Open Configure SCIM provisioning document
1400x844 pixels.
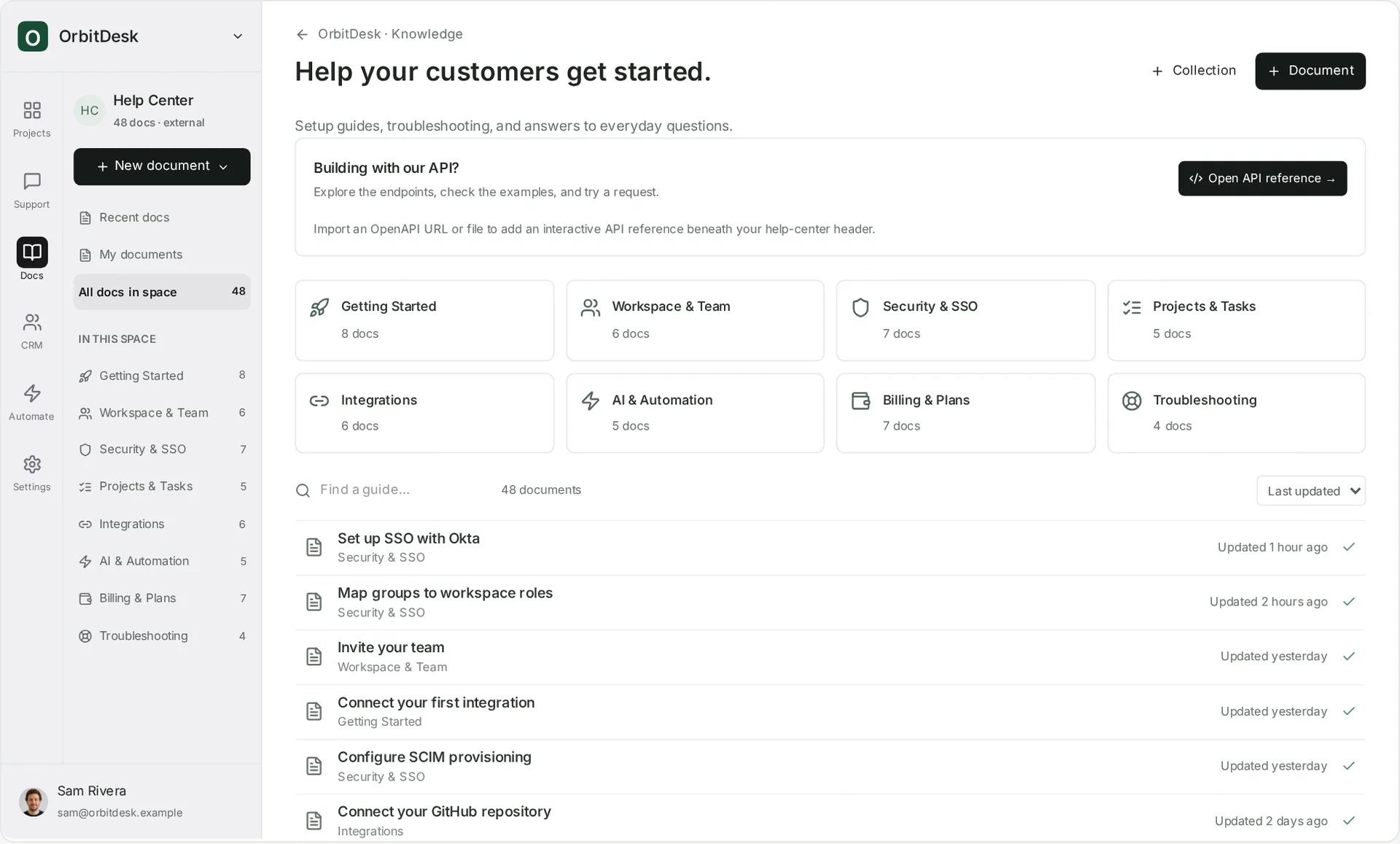coord(830,767)
